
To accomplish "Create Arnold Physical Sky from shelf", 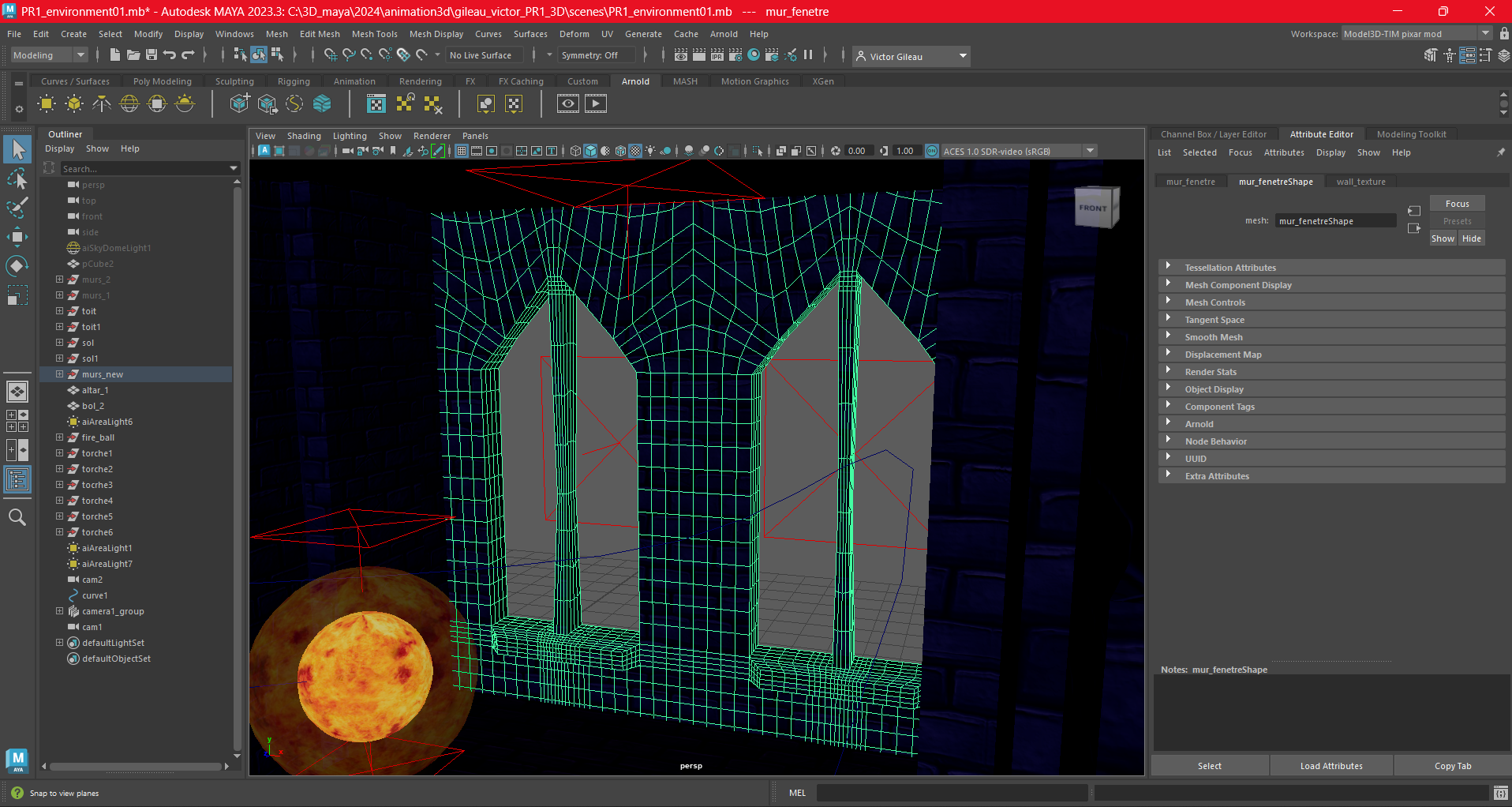I will tap(185, 103).
